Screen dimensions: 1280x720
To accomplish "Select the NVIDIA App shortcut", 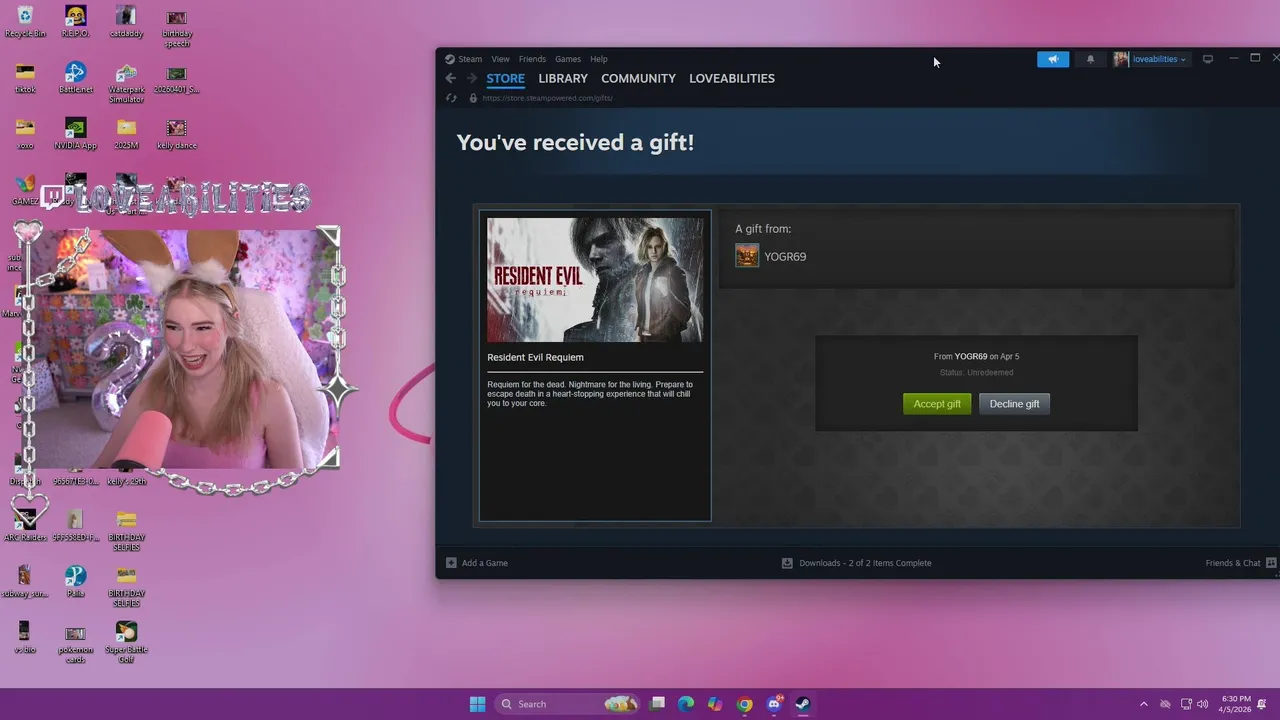I will [75, 134].
